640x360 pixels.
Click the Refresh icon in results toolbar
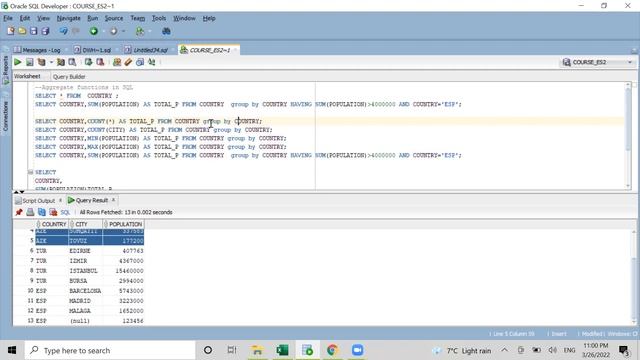(x=42, y=212)
